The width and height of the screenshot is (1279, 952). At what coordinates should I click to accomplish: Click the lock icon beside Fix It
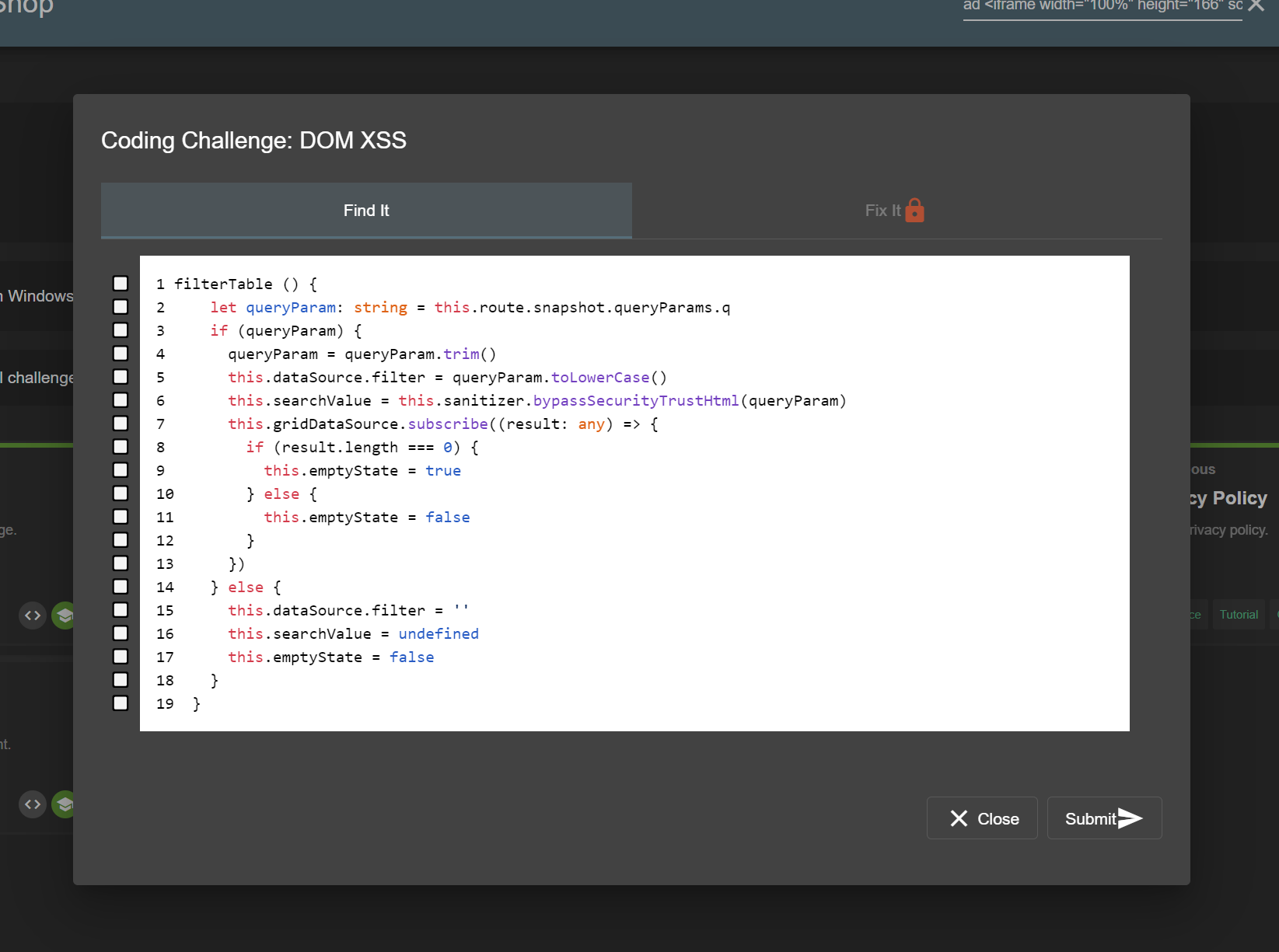[x=915, y=211]
